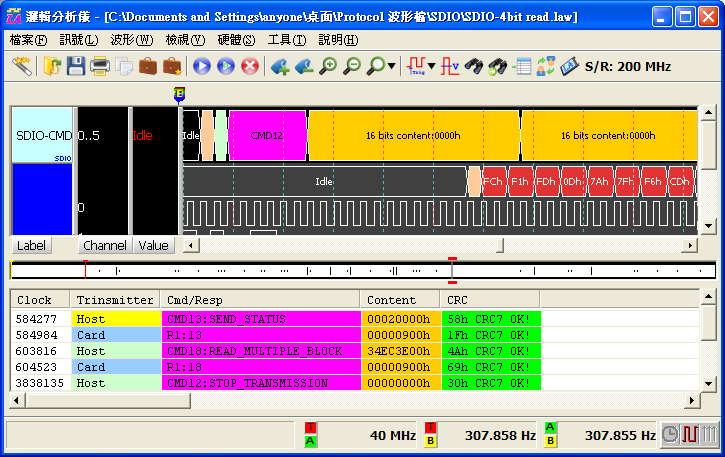The width and height of the screenshot is (725, 457).
Task: Open the 檔案(F) file menu
Action: (29, 40)
